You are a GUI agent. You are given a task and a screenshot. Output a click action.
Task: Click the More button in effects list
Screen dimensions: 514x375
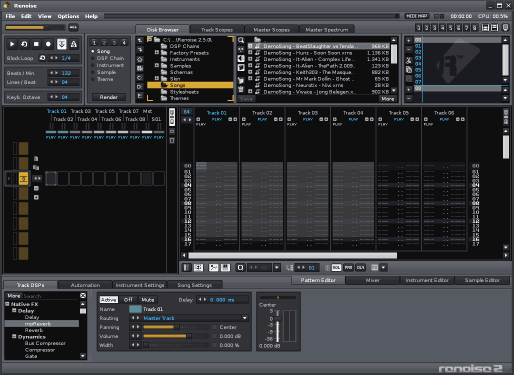pyautogui.click(x=14, y=296)
